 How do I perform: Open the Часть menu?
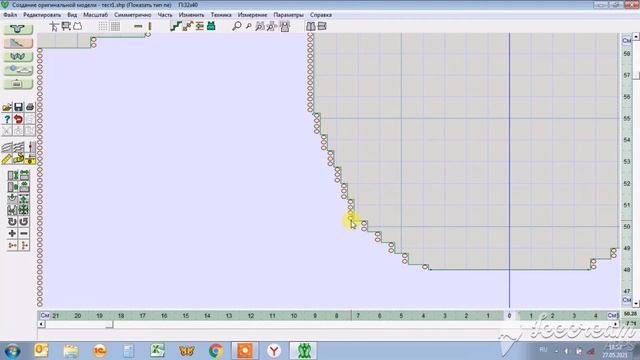(165, 15)
